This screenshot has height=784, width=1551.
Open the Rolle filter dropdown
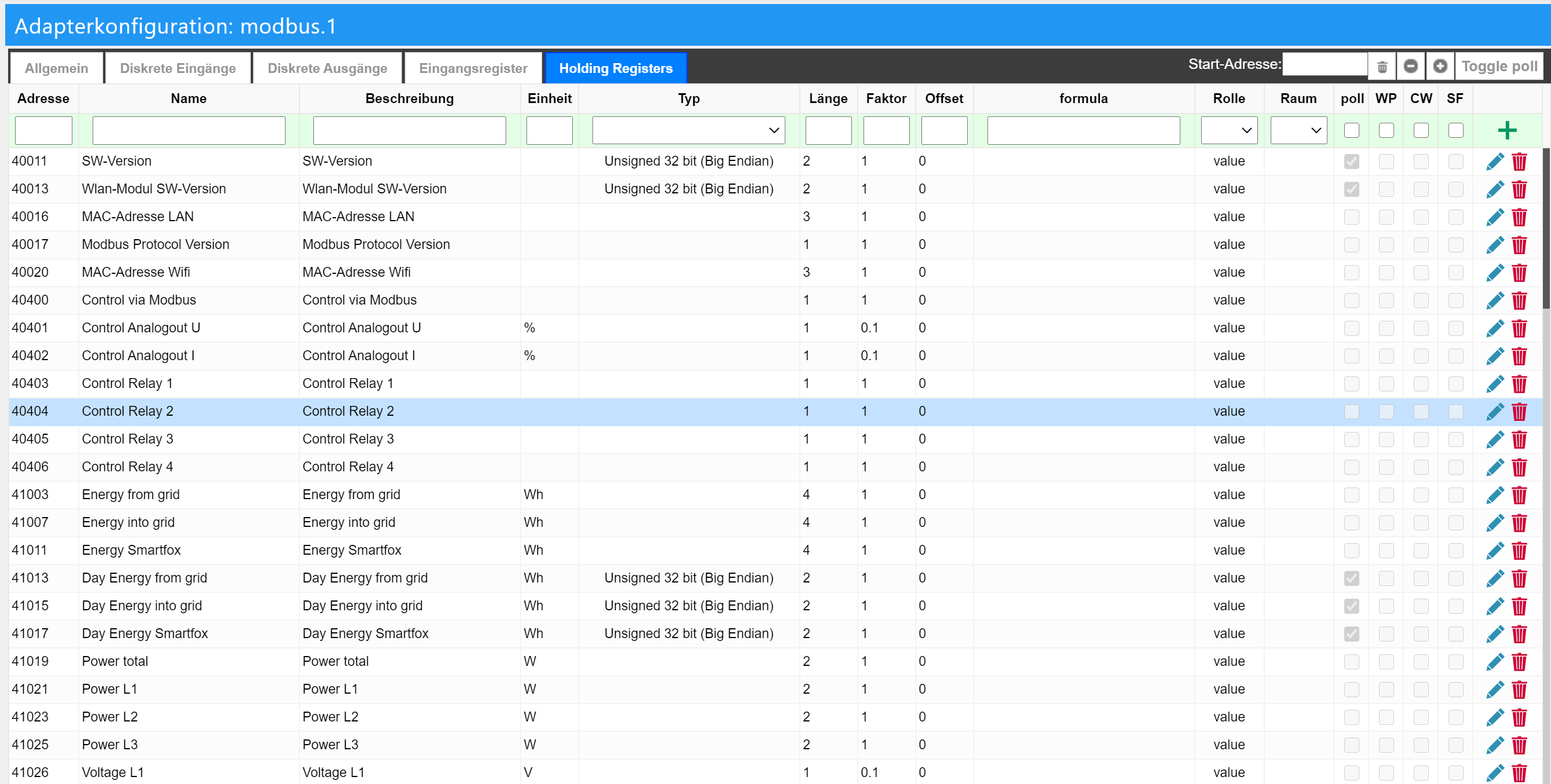(x=1229, y=130)
